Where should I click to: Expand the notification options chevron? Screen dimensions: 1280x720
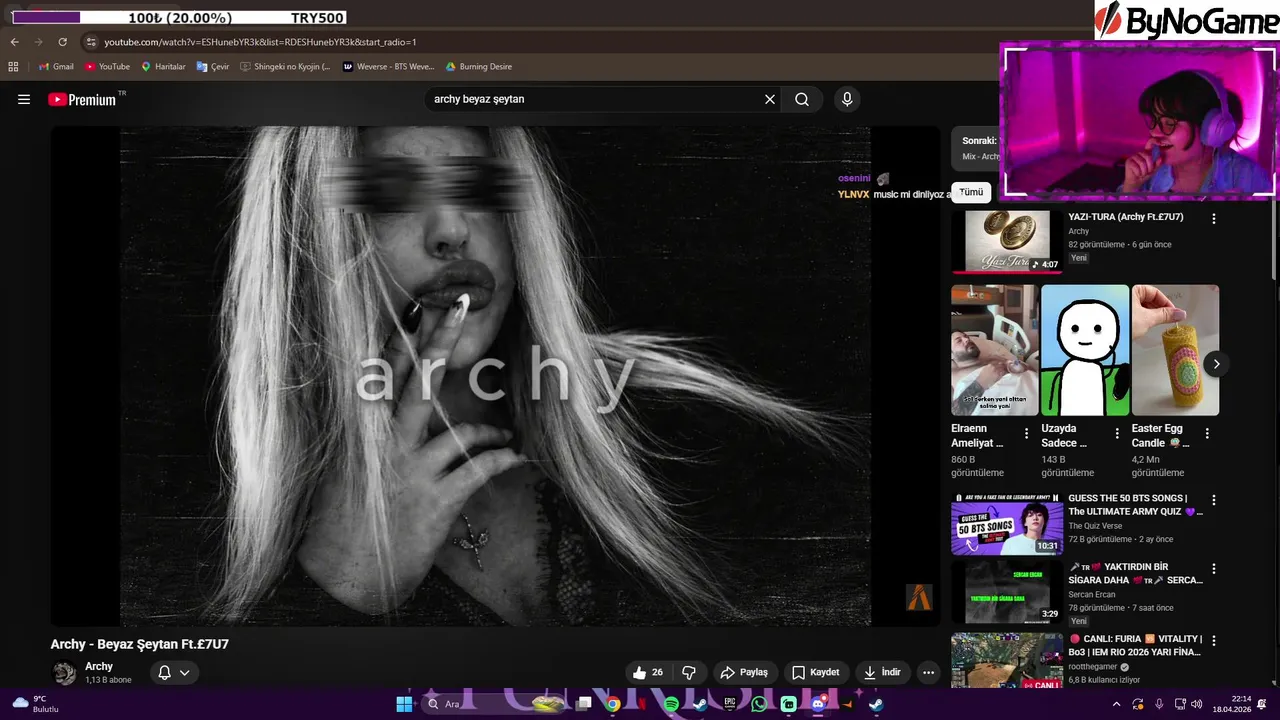coord(185,672)
